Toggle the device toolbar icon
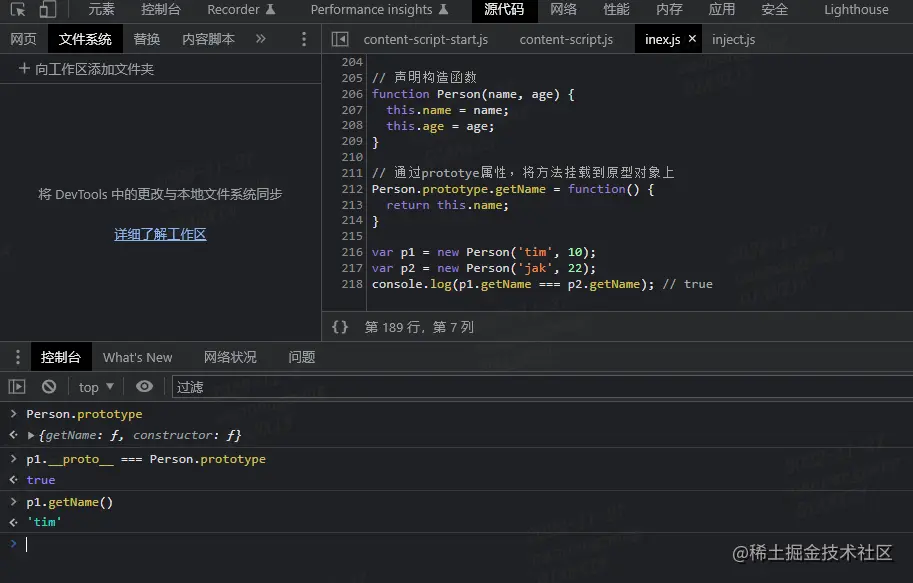This screenshot has height=583, width=913. [x=48, y=9]
